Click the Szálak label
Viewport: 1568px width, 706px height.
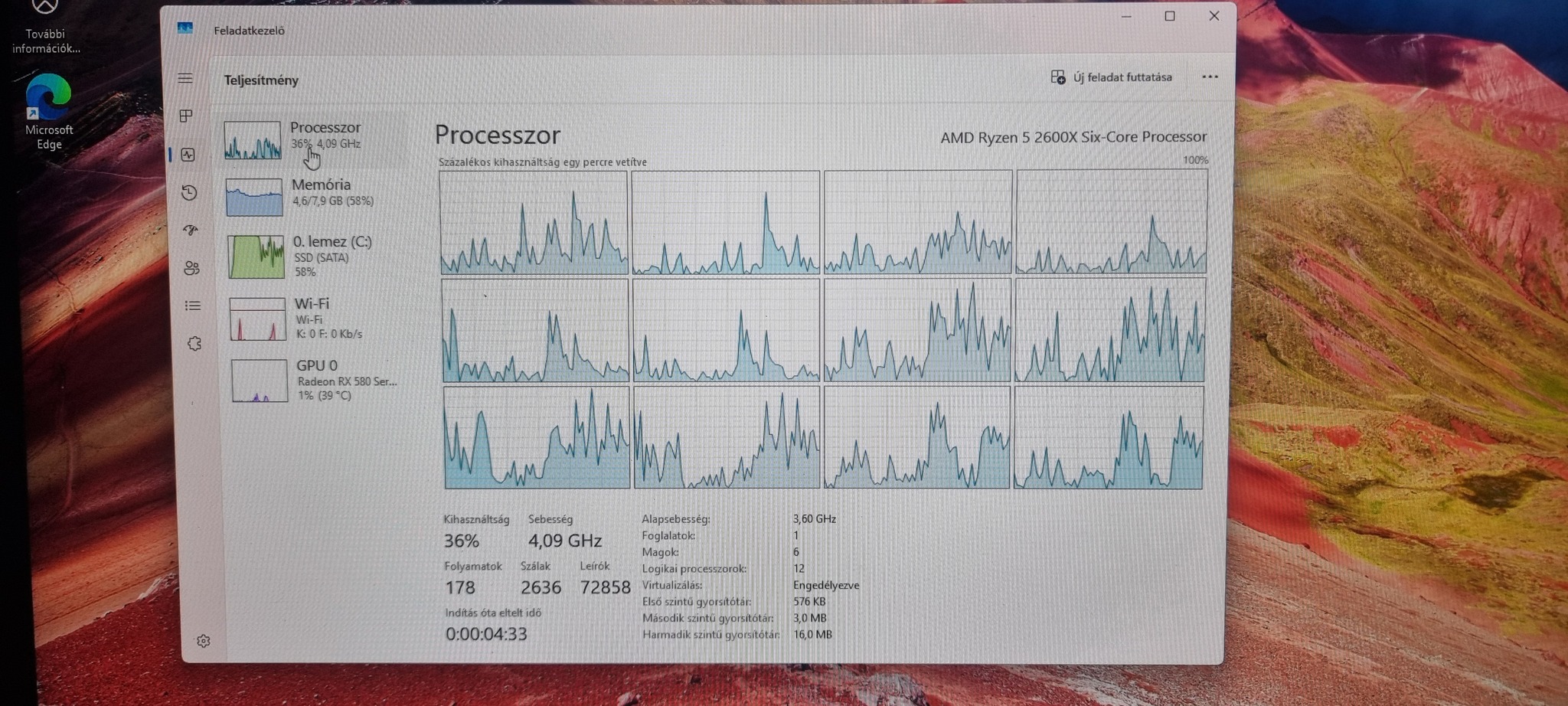(536, 567)
